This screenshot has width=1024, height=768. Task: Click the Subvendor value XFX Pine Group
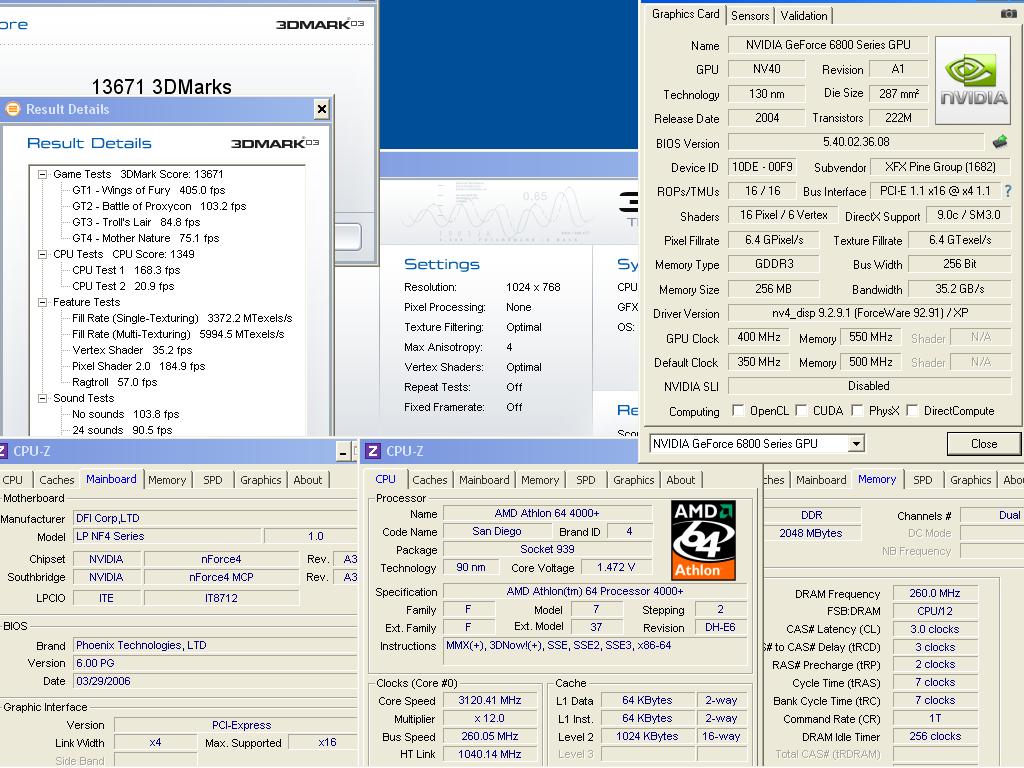(x=940, y=167)
